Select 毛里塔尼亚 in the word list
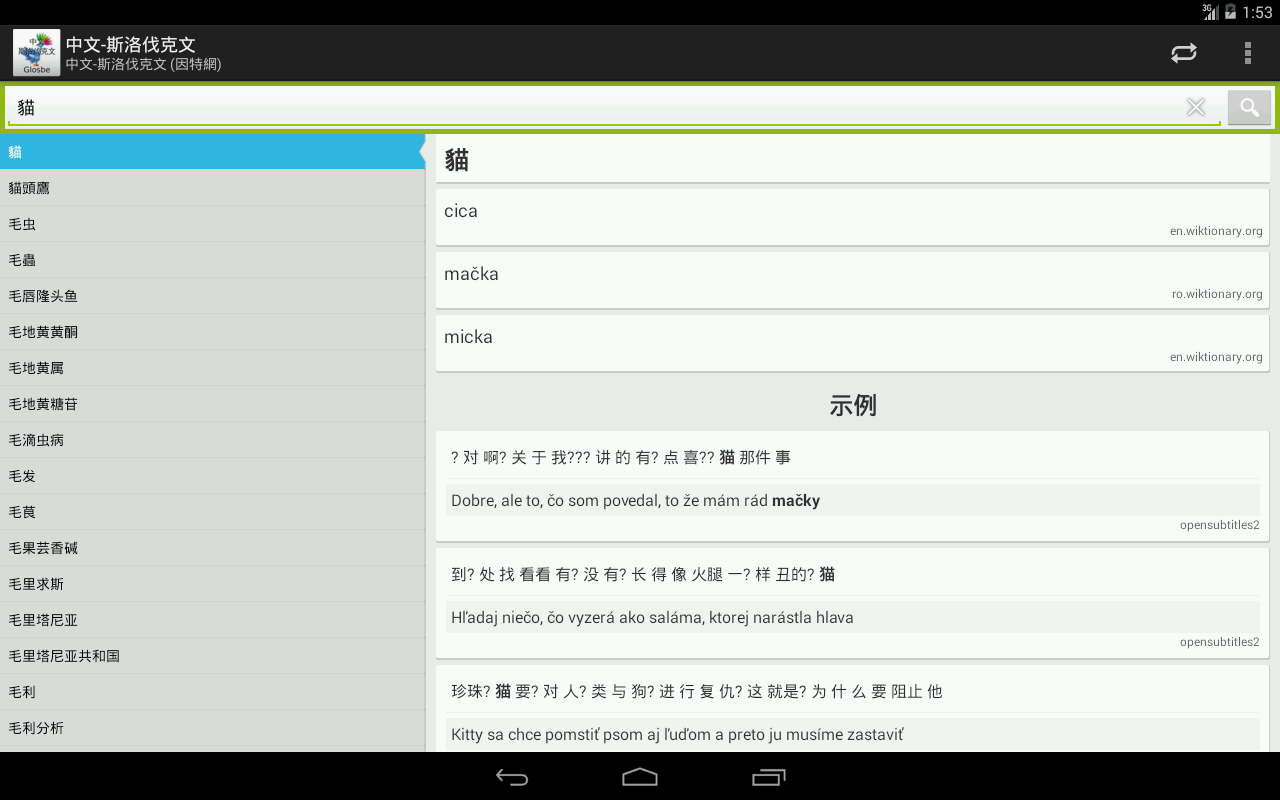This screenshot has height=800, width=1280. pos(212,620)
